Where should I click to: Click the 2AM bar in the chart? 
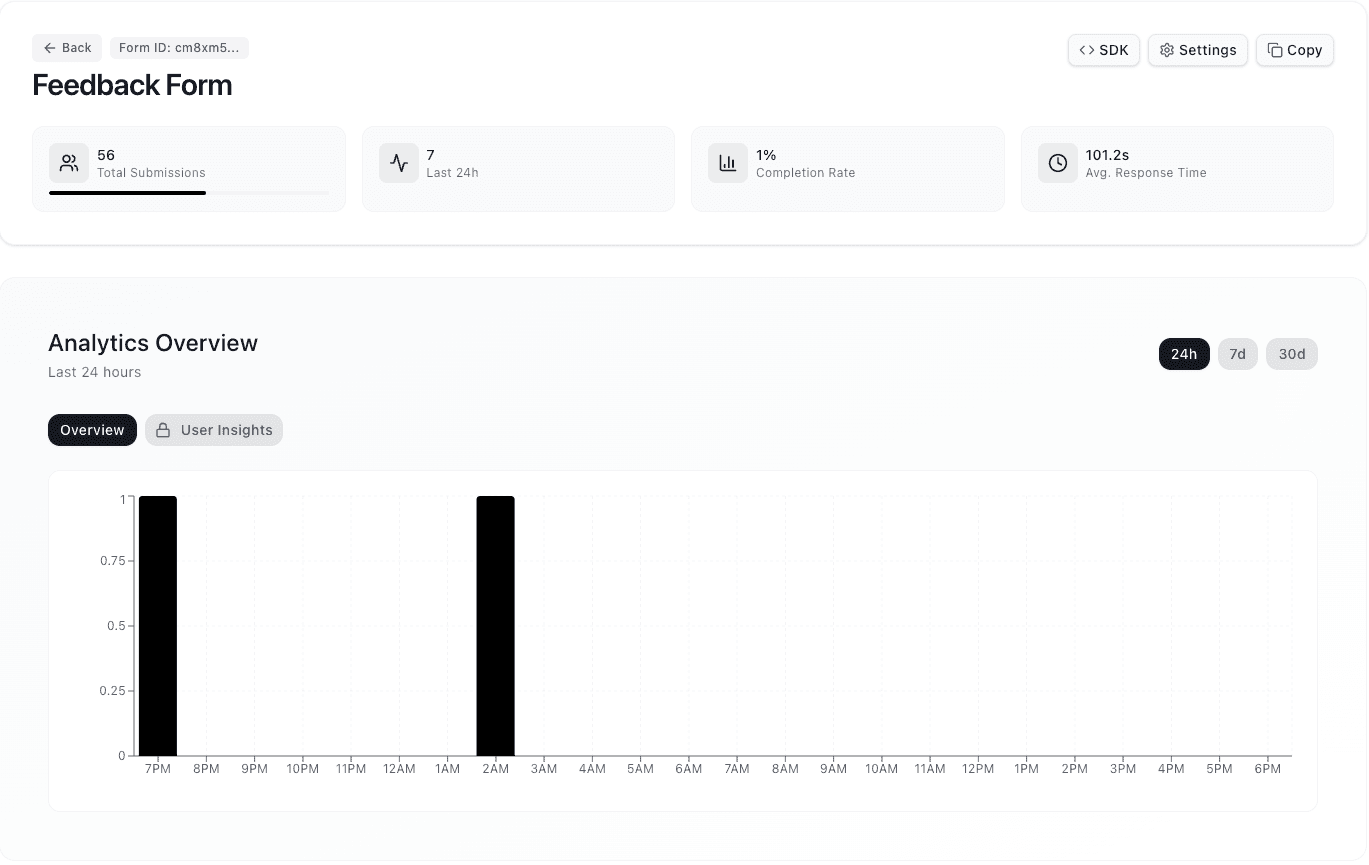pos(495,626)
